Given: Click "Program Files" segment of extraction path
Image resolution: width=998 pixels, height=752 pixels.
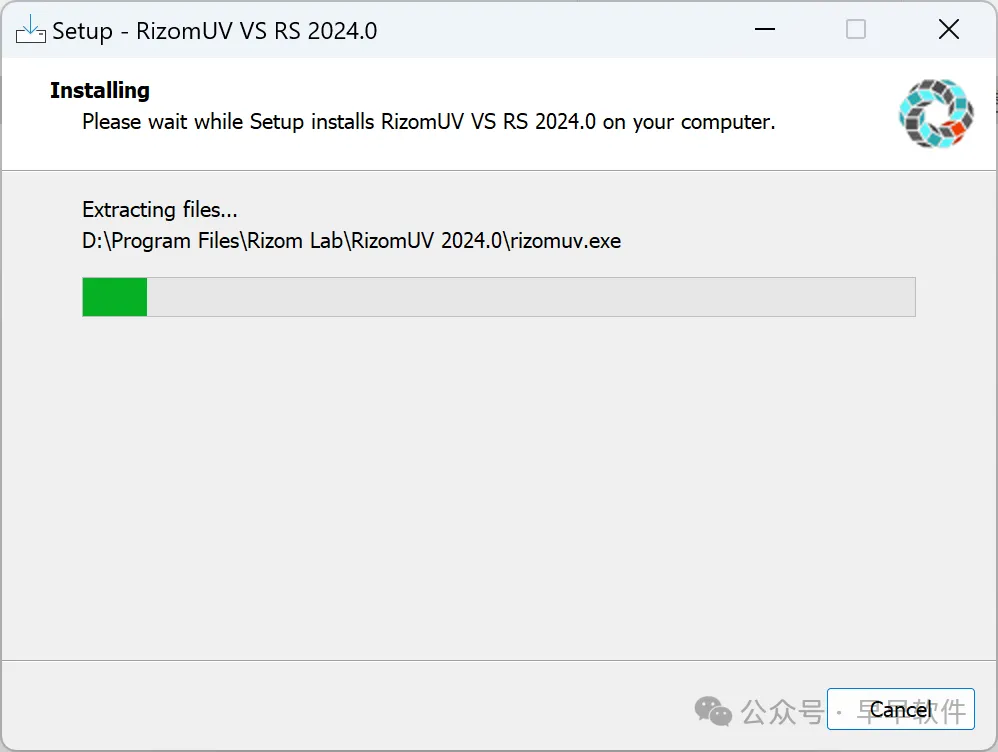Looking at the screenshot, I should tap(176, 241).
